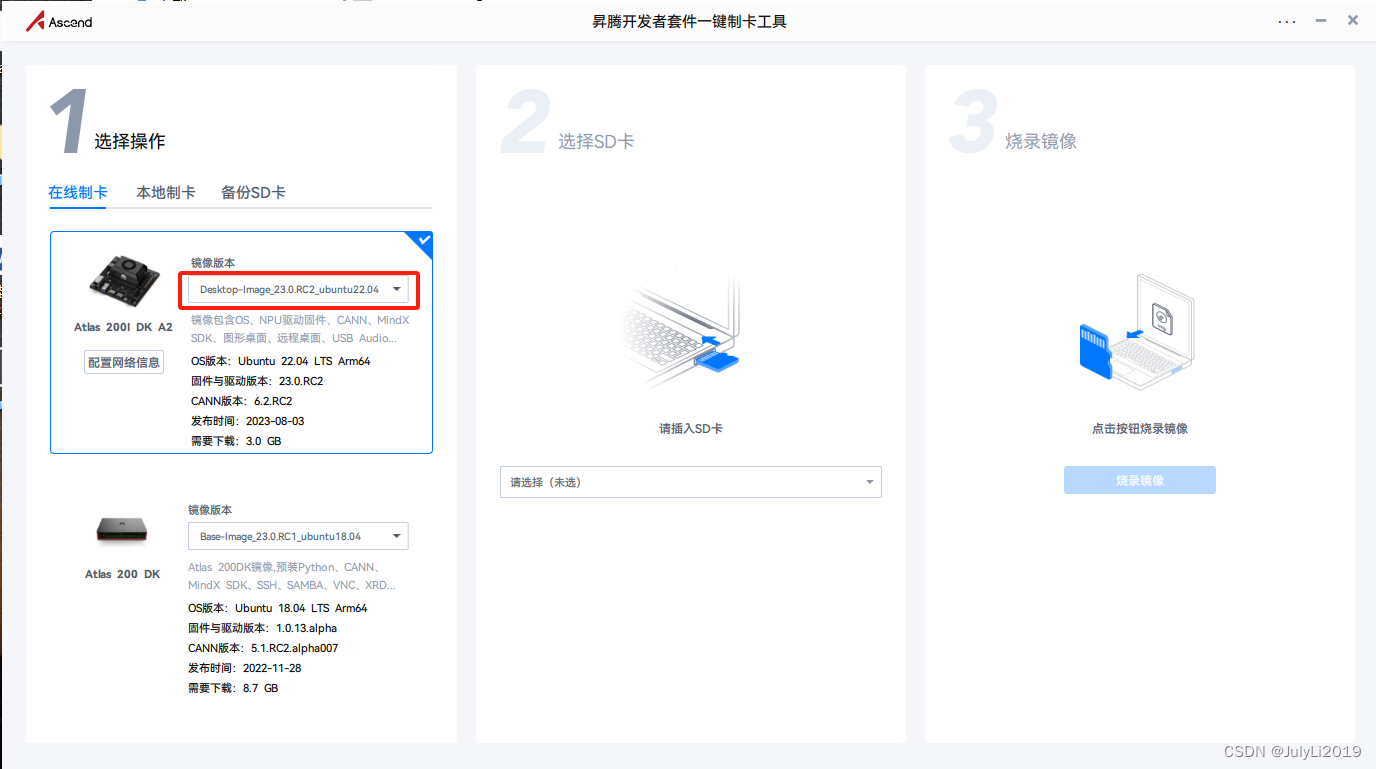Click the text 需要下载: 8.7 GB
This screenshot has width=1376, height=769.
233,688
